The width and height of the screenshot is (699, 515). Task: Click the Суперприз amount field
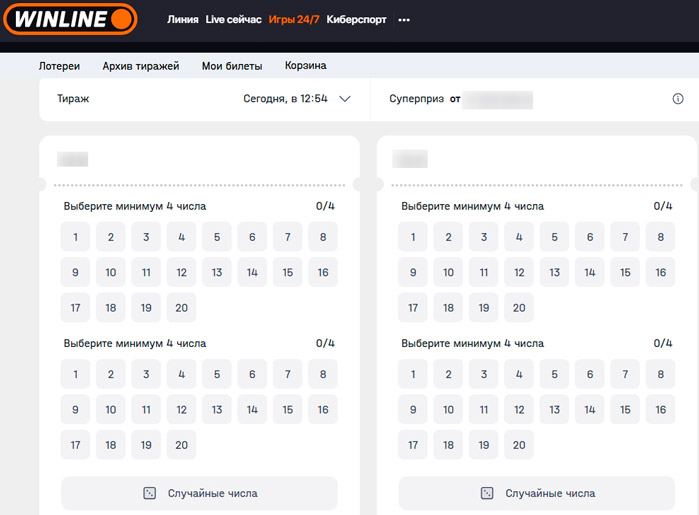(x=498, y=99)
